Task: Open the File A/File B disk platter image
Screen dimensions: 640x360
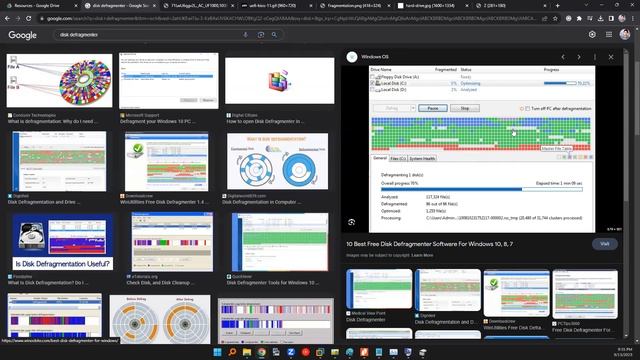Action: [x=59, y=80]
